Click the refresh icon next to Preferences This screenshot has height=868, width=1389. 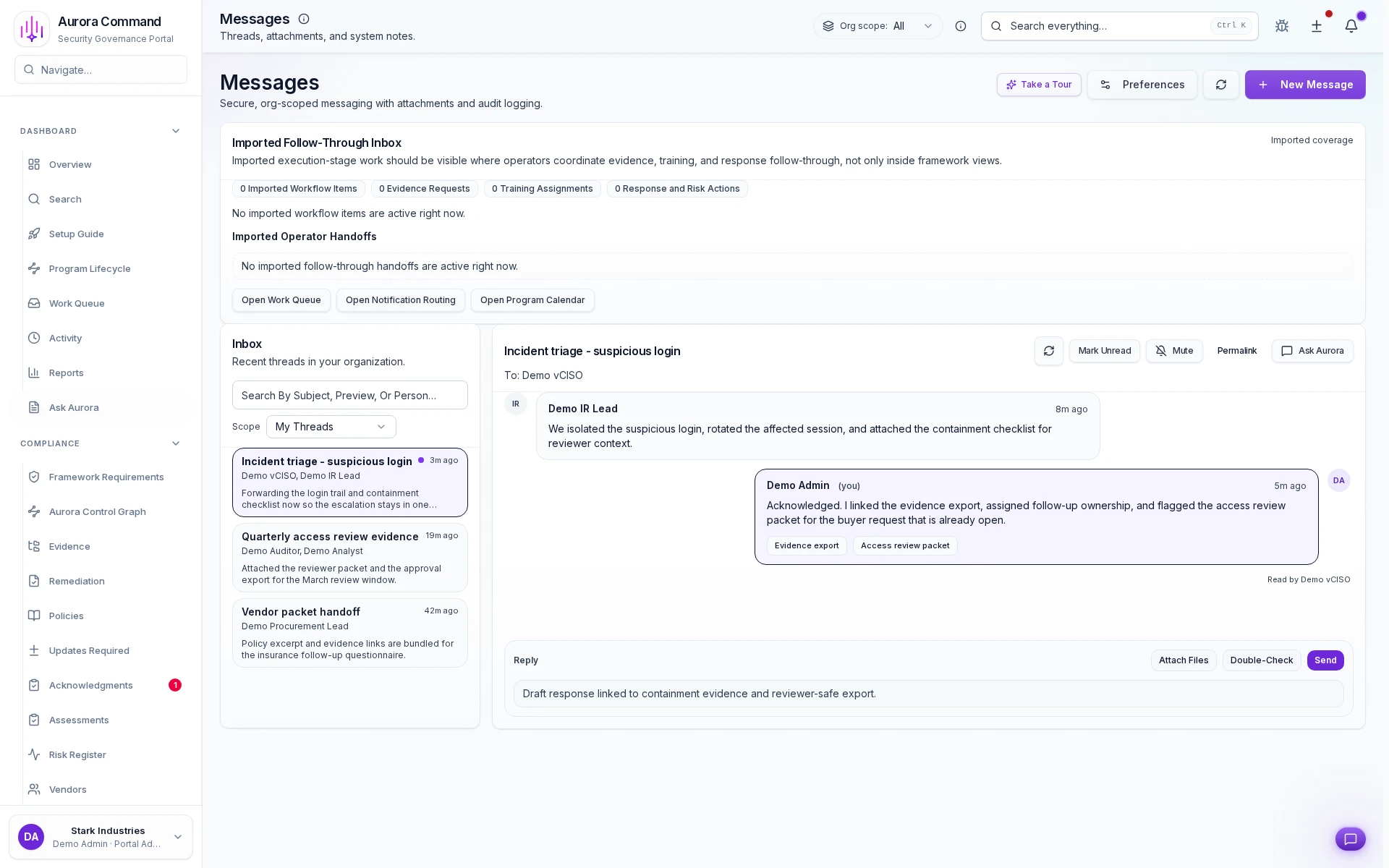pyautogui.click(x=1221, y=85)
